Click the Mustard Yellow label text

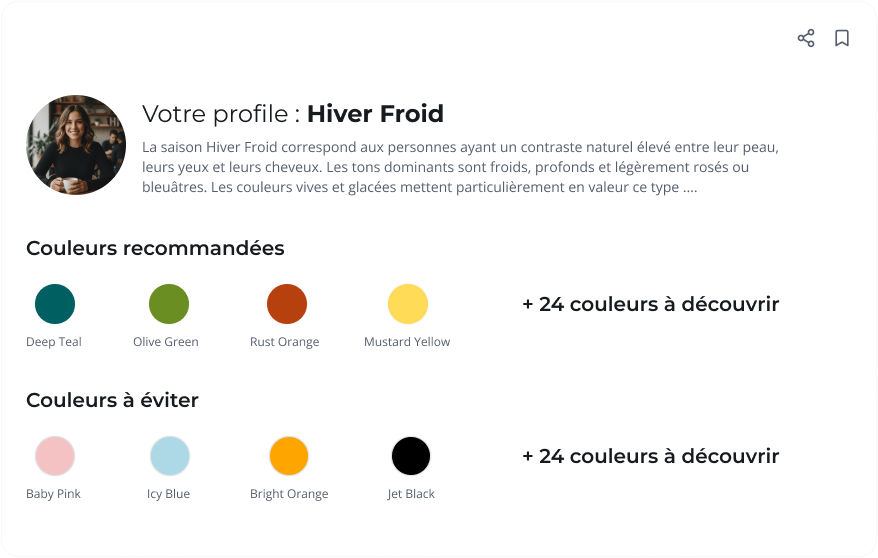click(x=407, y=342)
